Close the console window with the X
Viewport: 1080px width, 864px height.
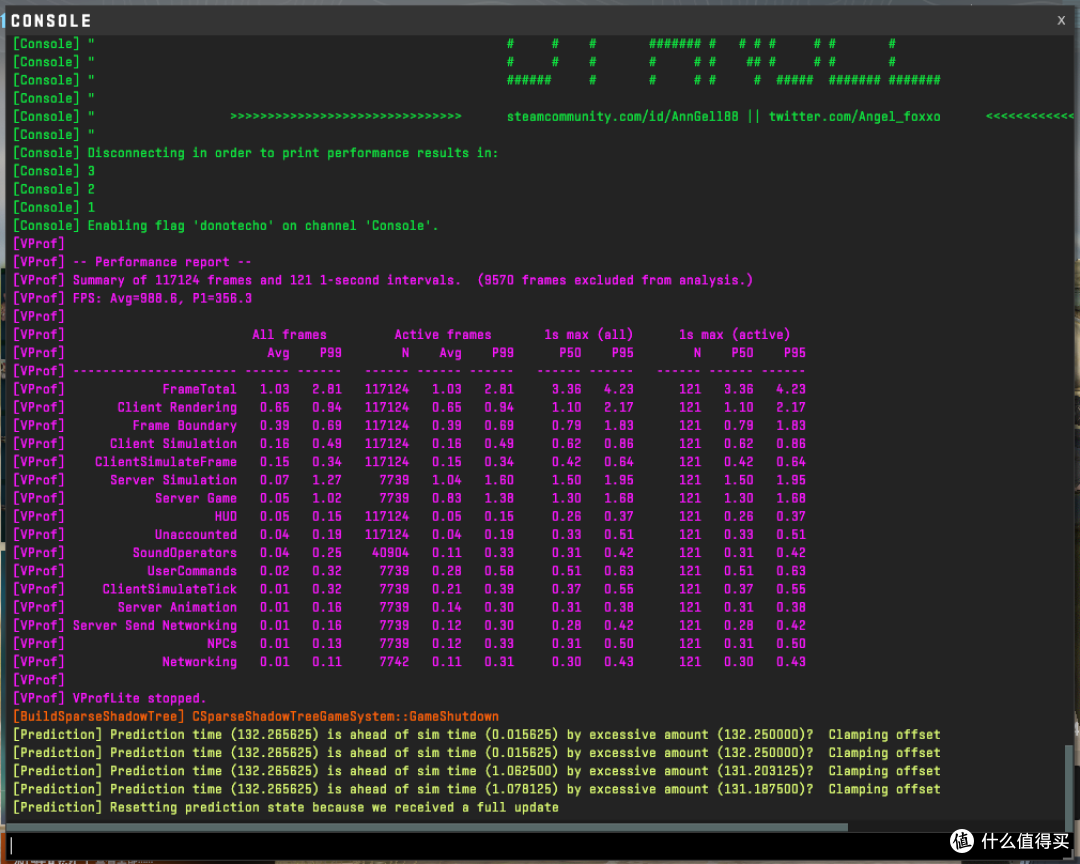1061,21
